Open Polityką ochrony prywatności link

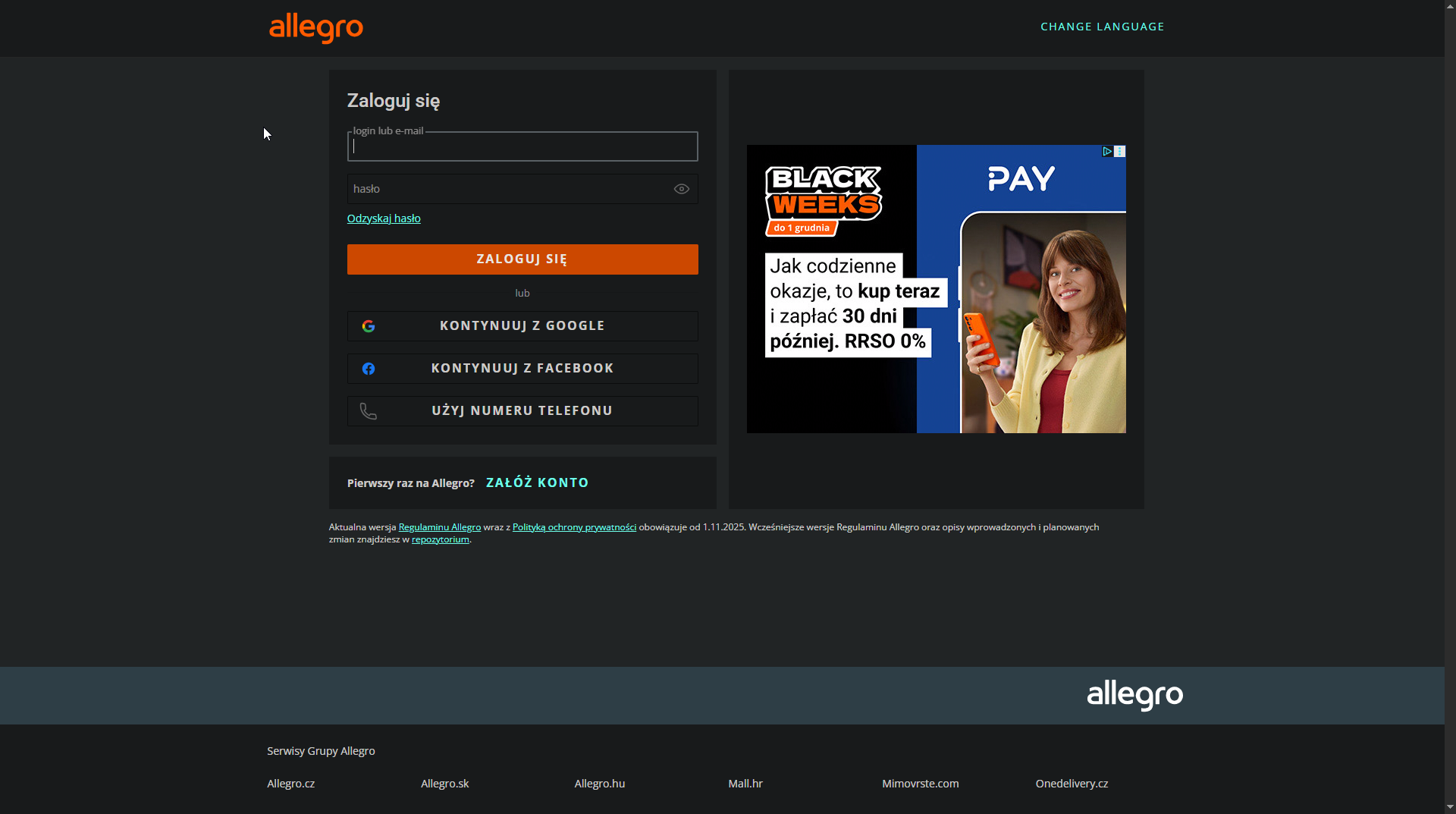click(x=574, y=527)
